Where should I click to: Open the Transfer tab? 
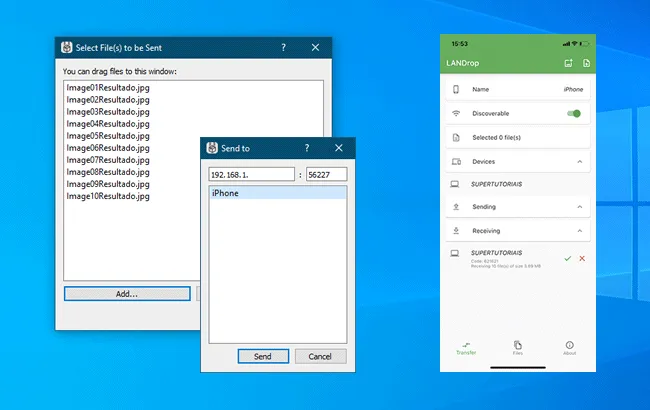coord(466,347)
